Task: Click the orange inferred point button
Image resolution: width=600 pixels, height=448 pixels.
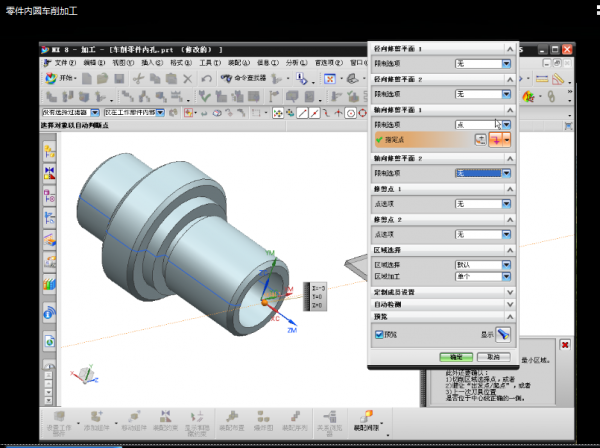Action: pos(496,140)
